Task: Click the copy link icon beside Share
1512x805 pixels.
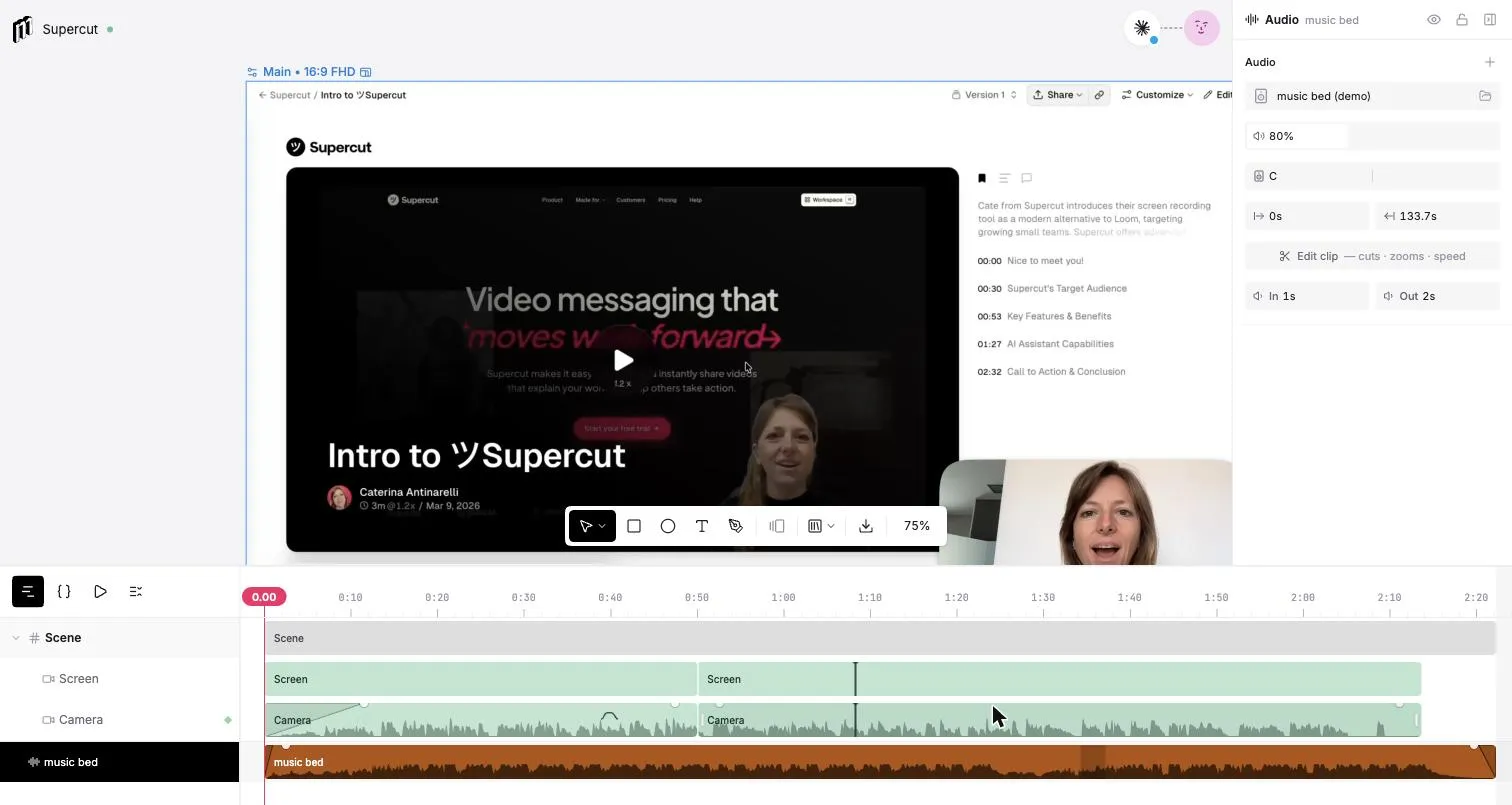Action: pos(1099,95)
